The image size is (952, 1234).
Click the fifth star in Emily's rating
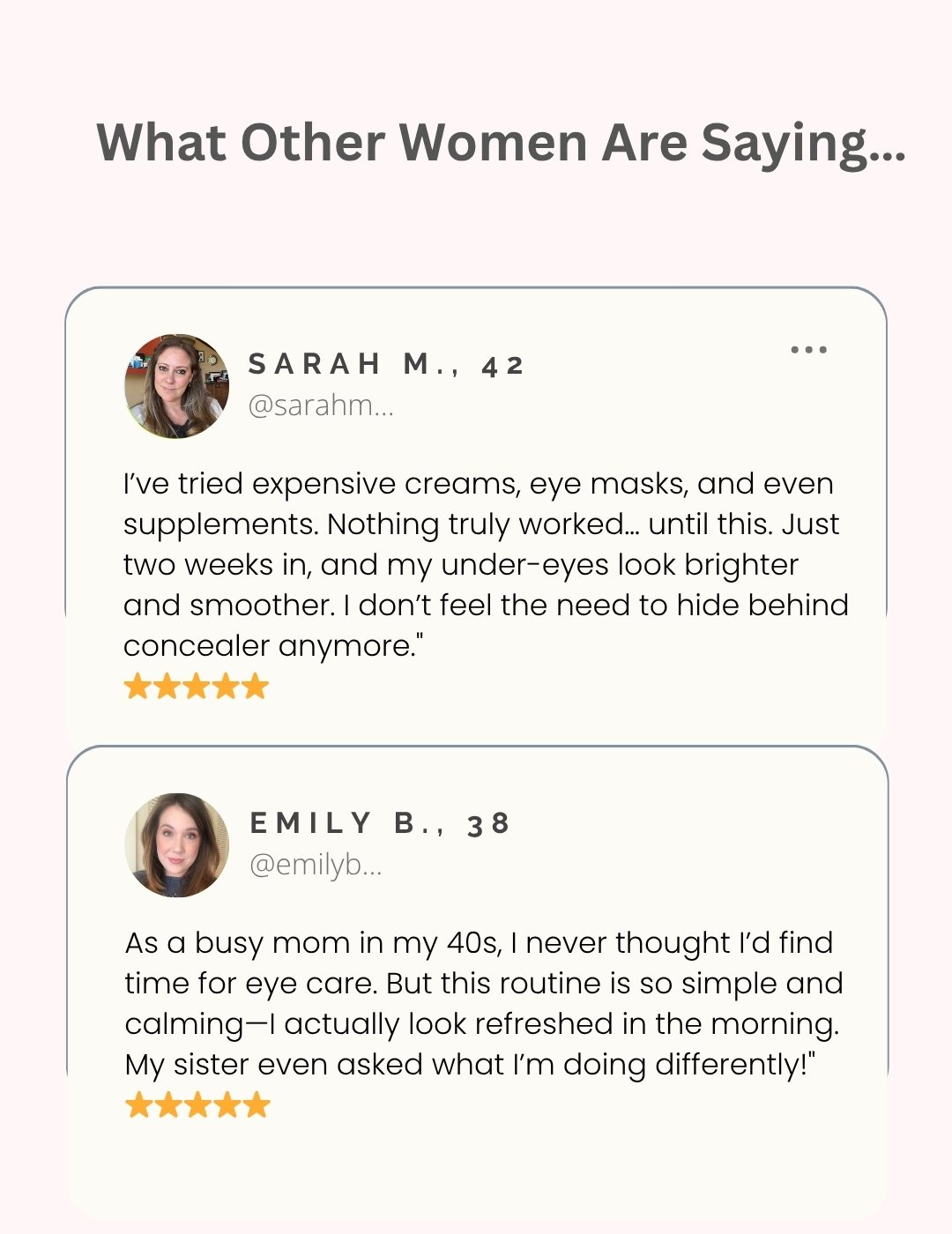click(256, 1104)
